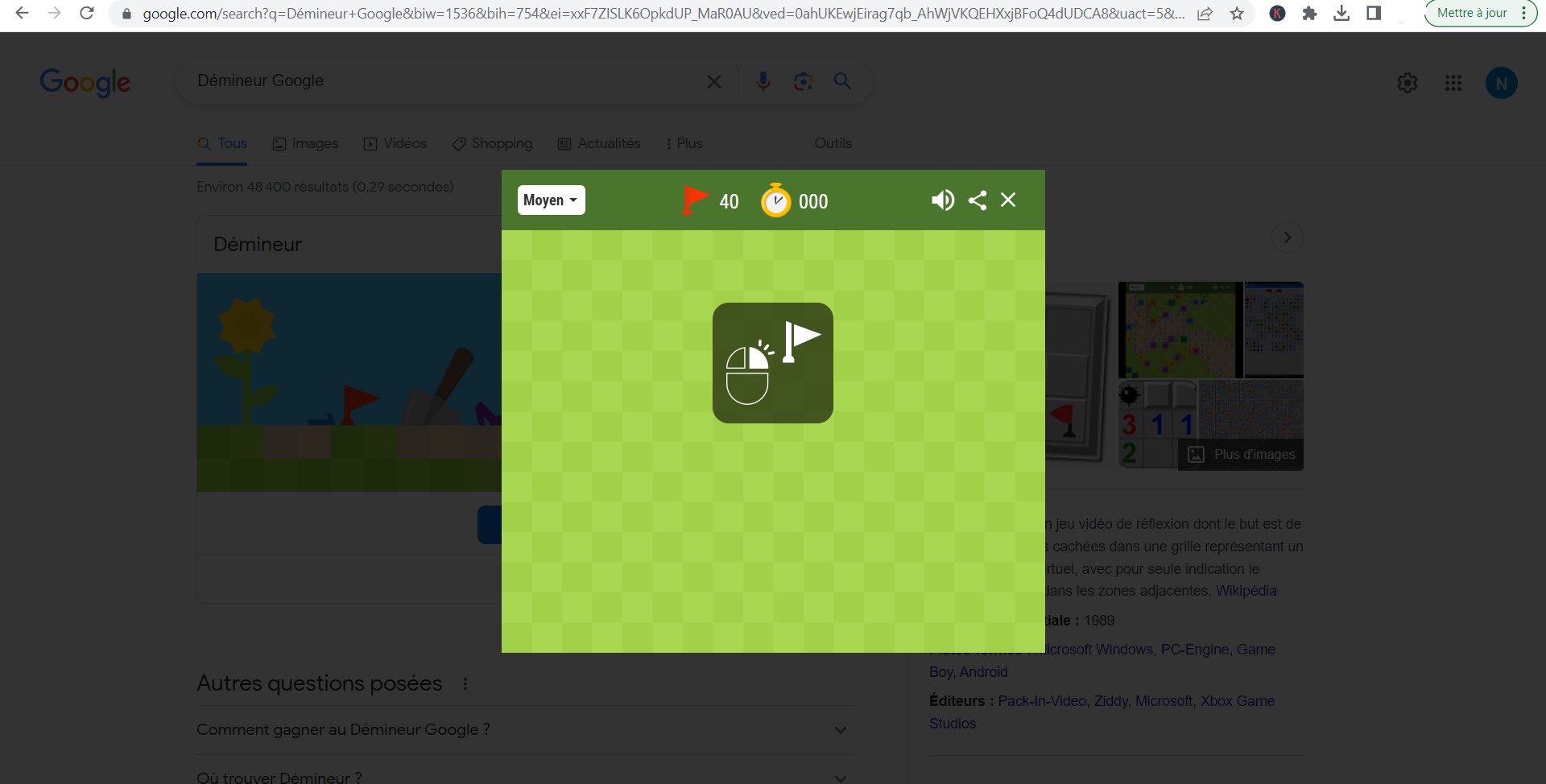Open the Moyen difficulty dropdown
The width and height of the screenshot is (1546, 784).
551,200
